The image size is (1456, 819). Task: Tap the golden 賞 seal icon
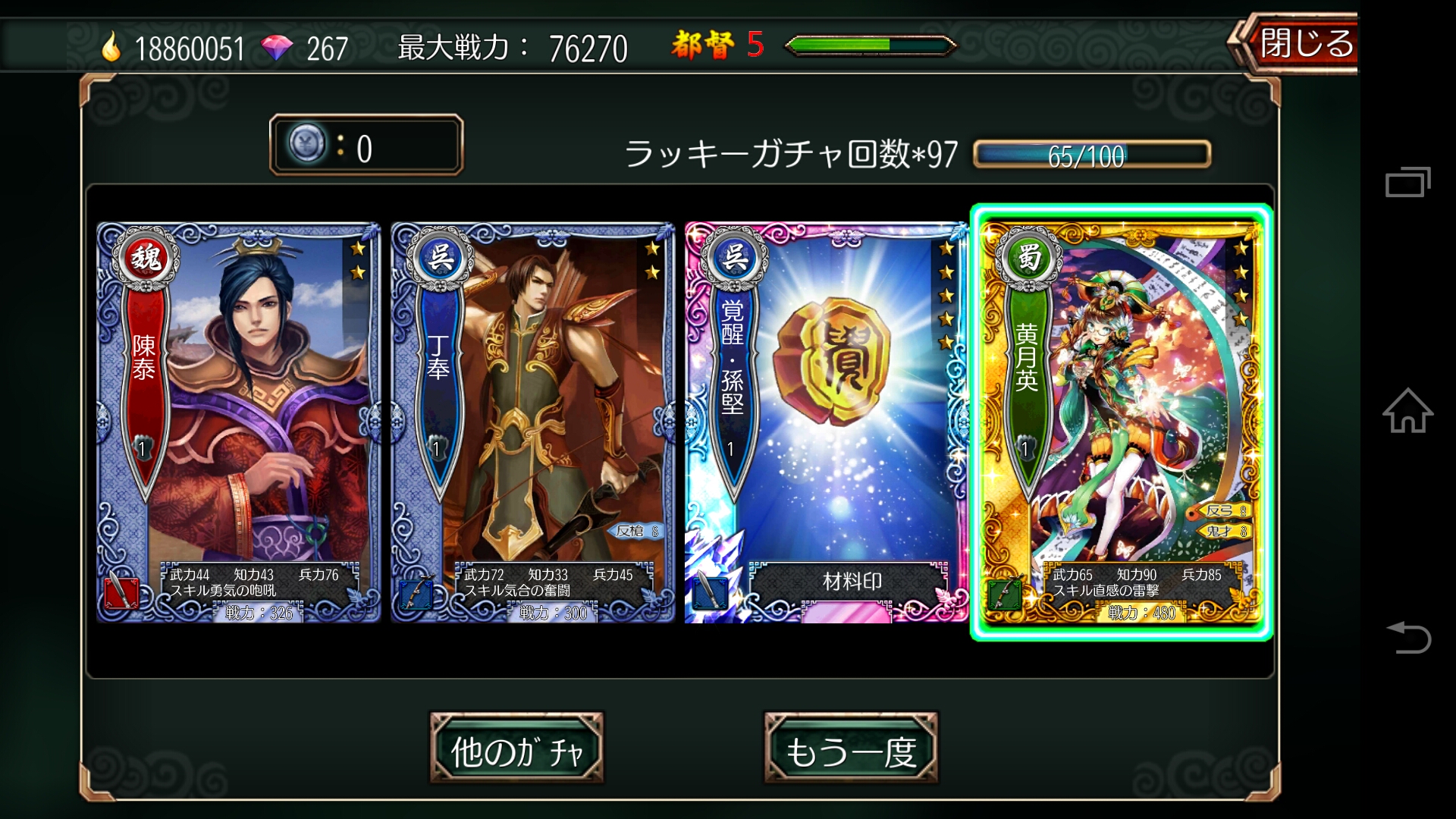[830, 361]
